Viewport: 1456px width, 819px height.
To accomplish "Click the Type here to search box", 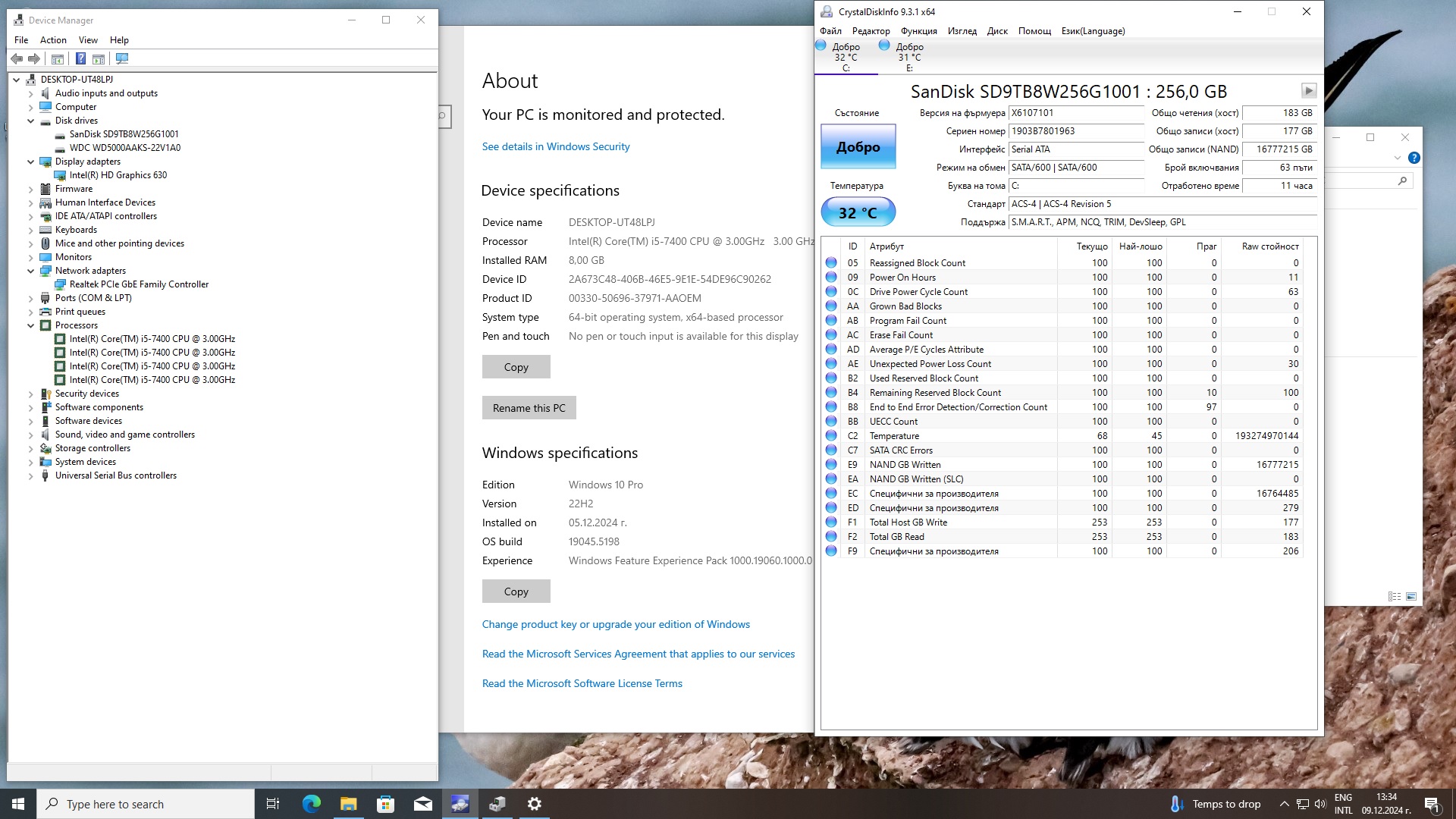I will [146, 804].
